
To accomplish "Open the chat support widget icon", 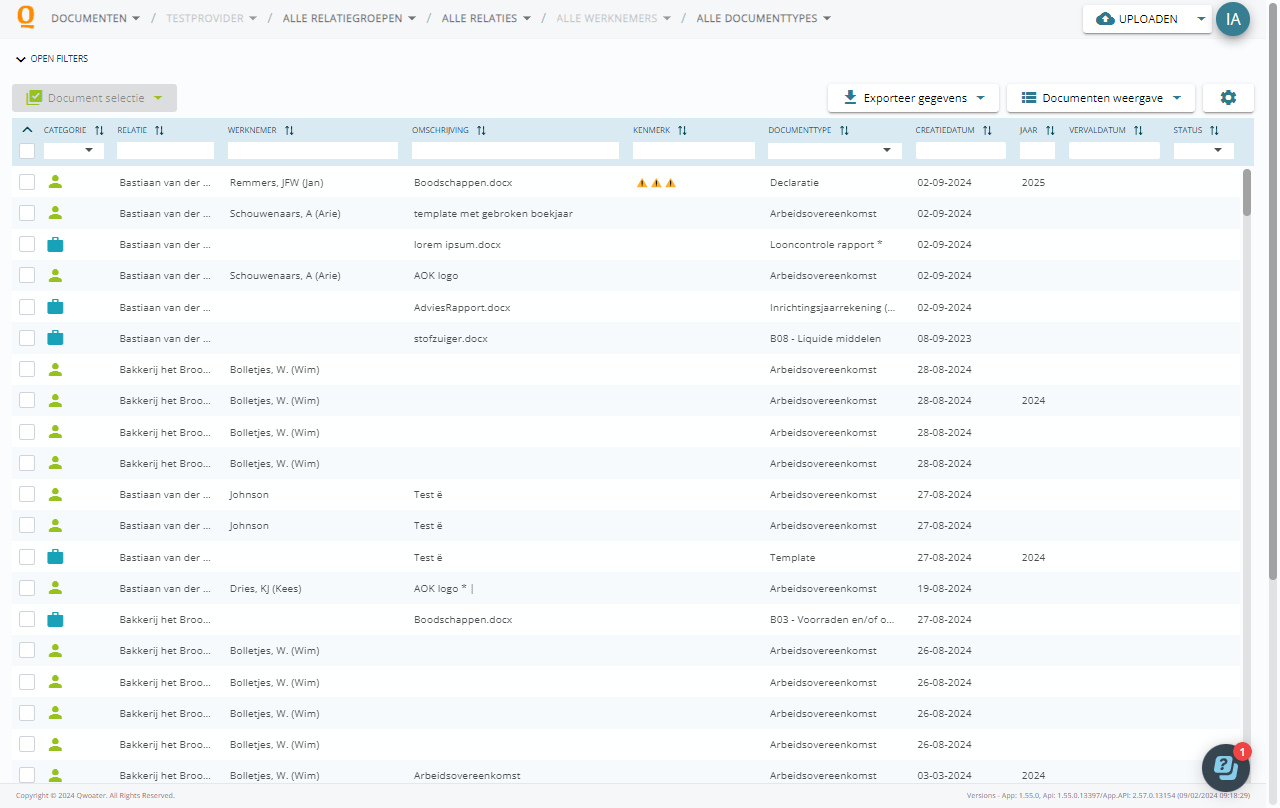I will (1226, 768).
